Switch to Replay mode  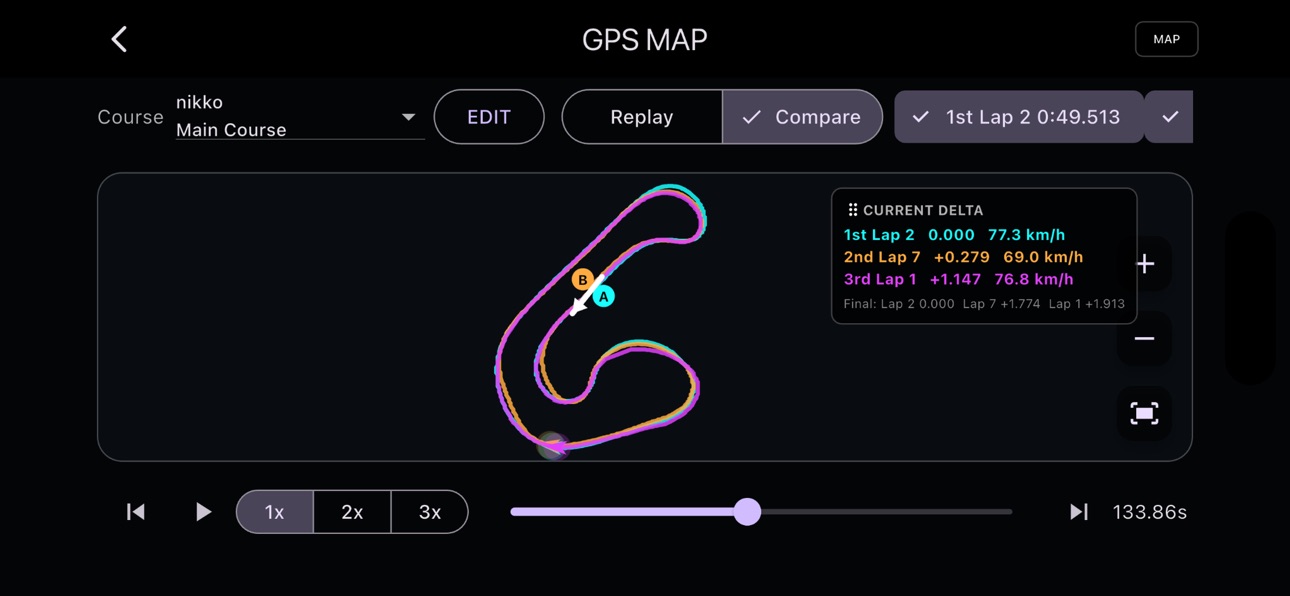[642, 117]
